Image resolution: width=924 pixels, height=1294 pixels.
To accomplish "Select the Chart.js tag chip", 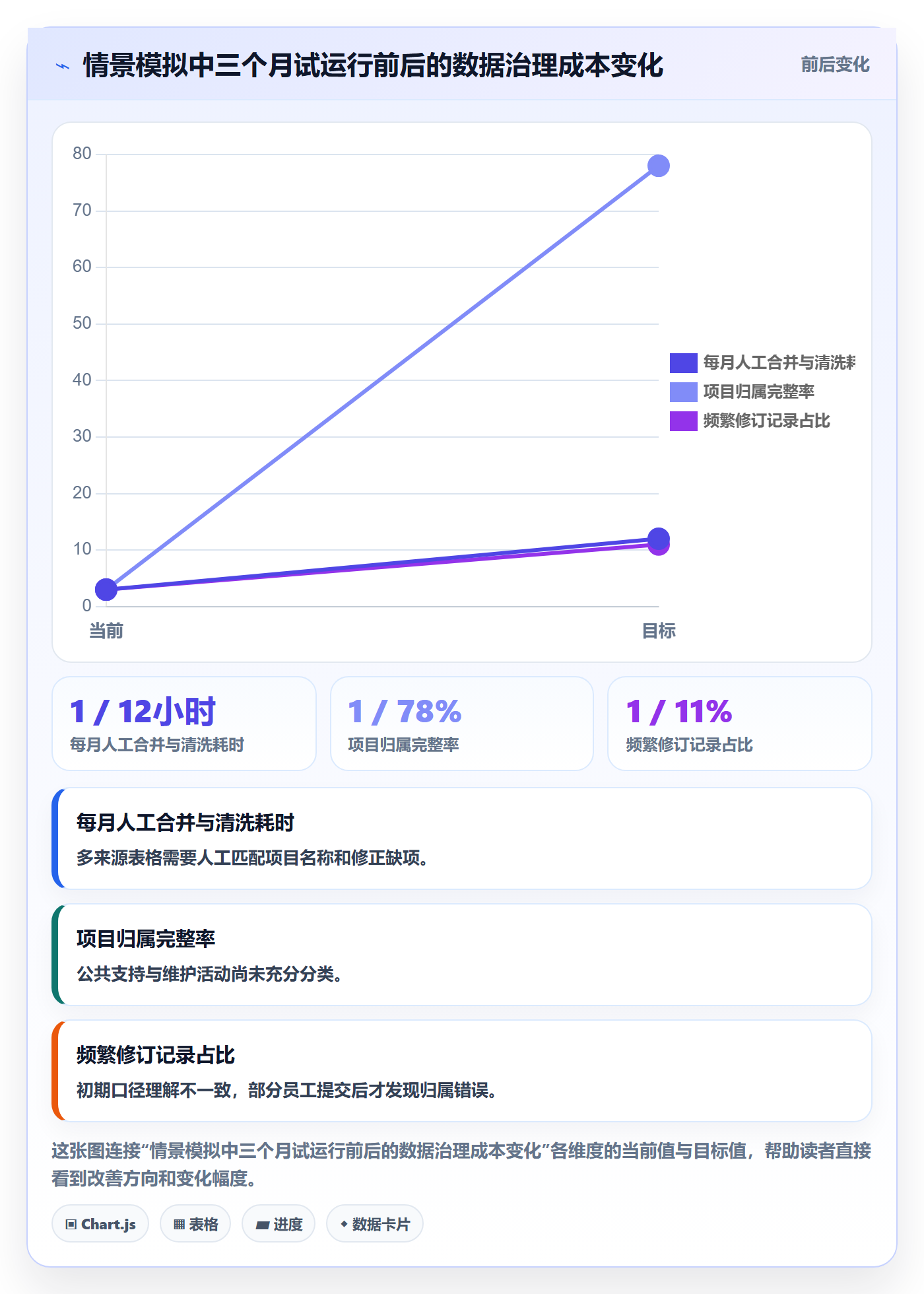I will [100, 1224].
